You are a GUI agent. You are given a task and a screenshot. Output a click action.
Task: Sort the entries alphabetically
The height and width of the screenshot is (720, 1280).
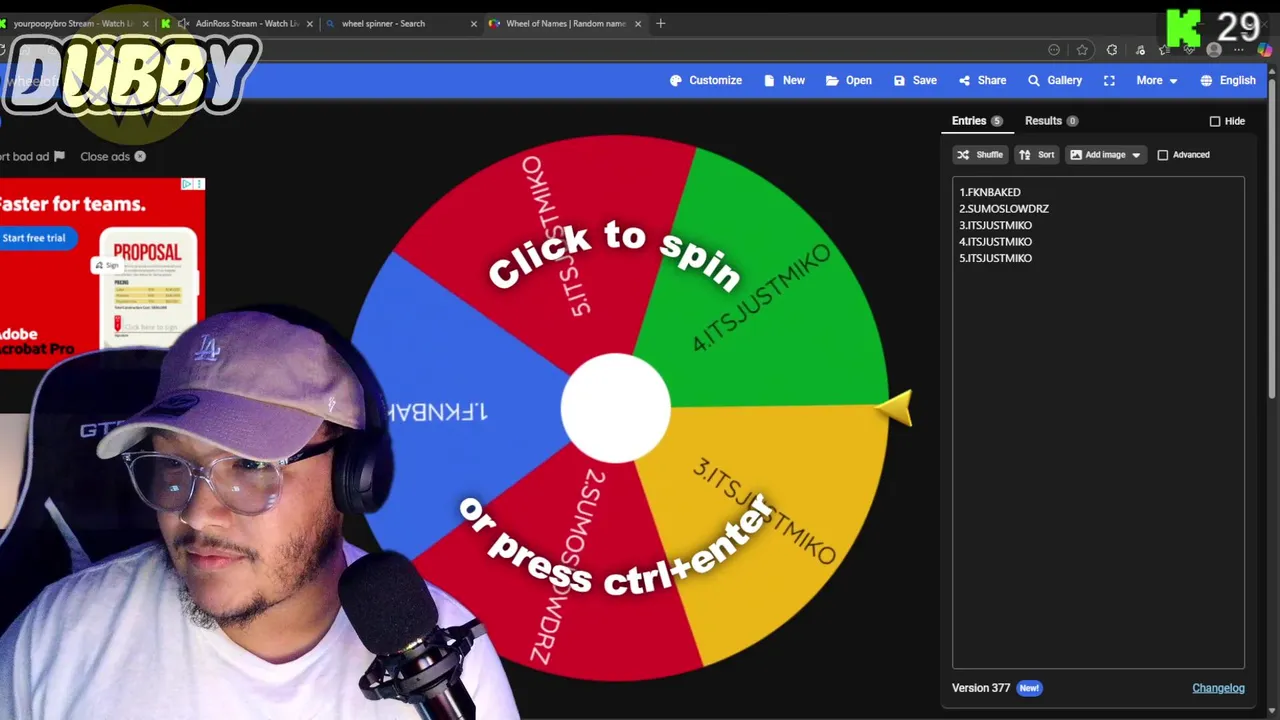(x=1037, y=155)
